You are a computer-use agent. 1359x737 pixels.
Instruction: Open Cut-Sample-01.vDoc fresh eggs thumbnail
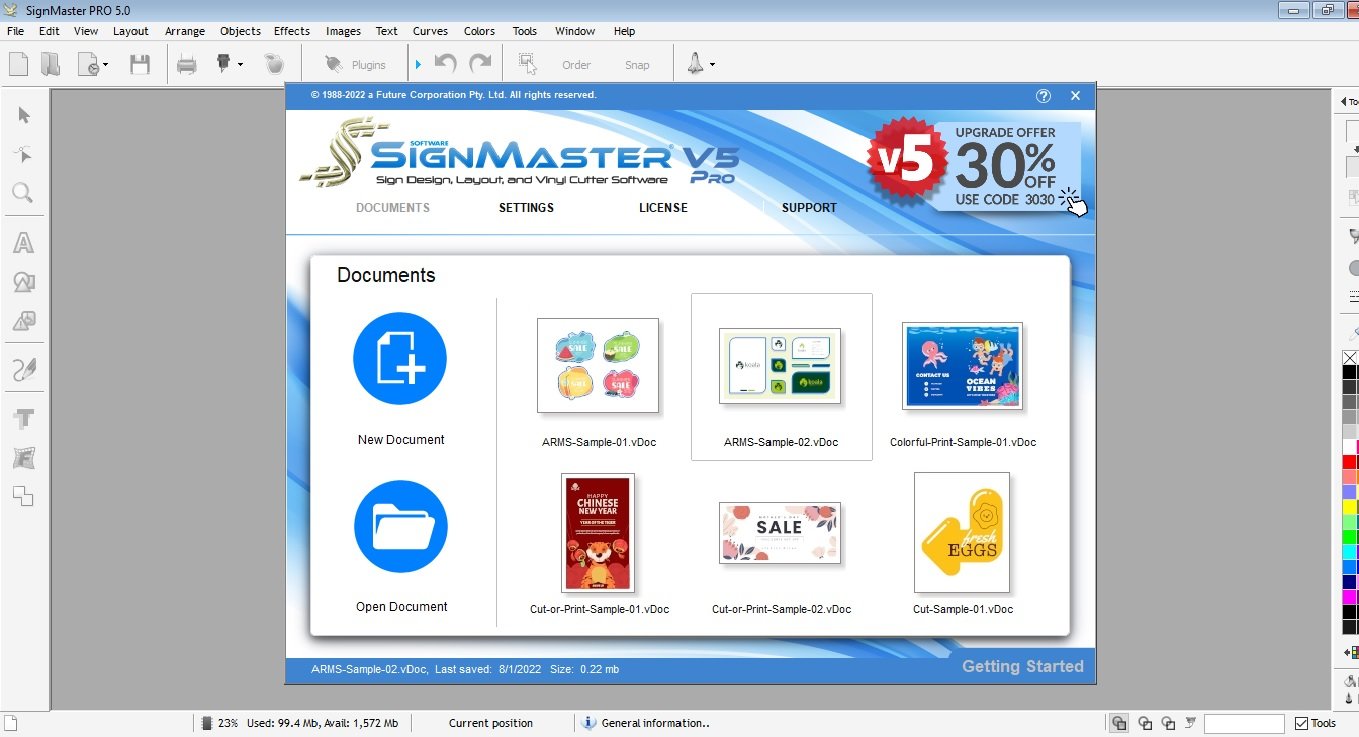962,533
